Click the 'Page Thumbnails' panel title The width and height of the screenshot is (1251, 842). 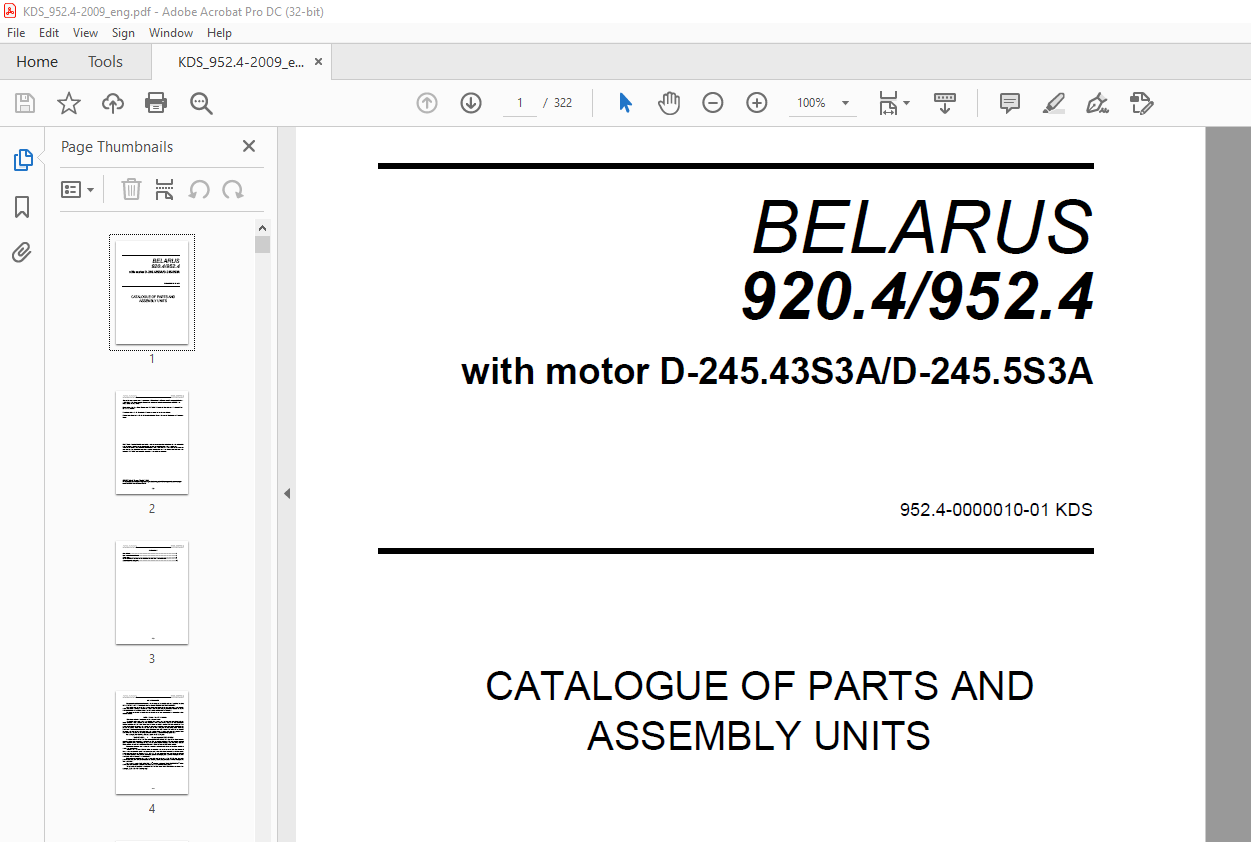tap(117, 146)
